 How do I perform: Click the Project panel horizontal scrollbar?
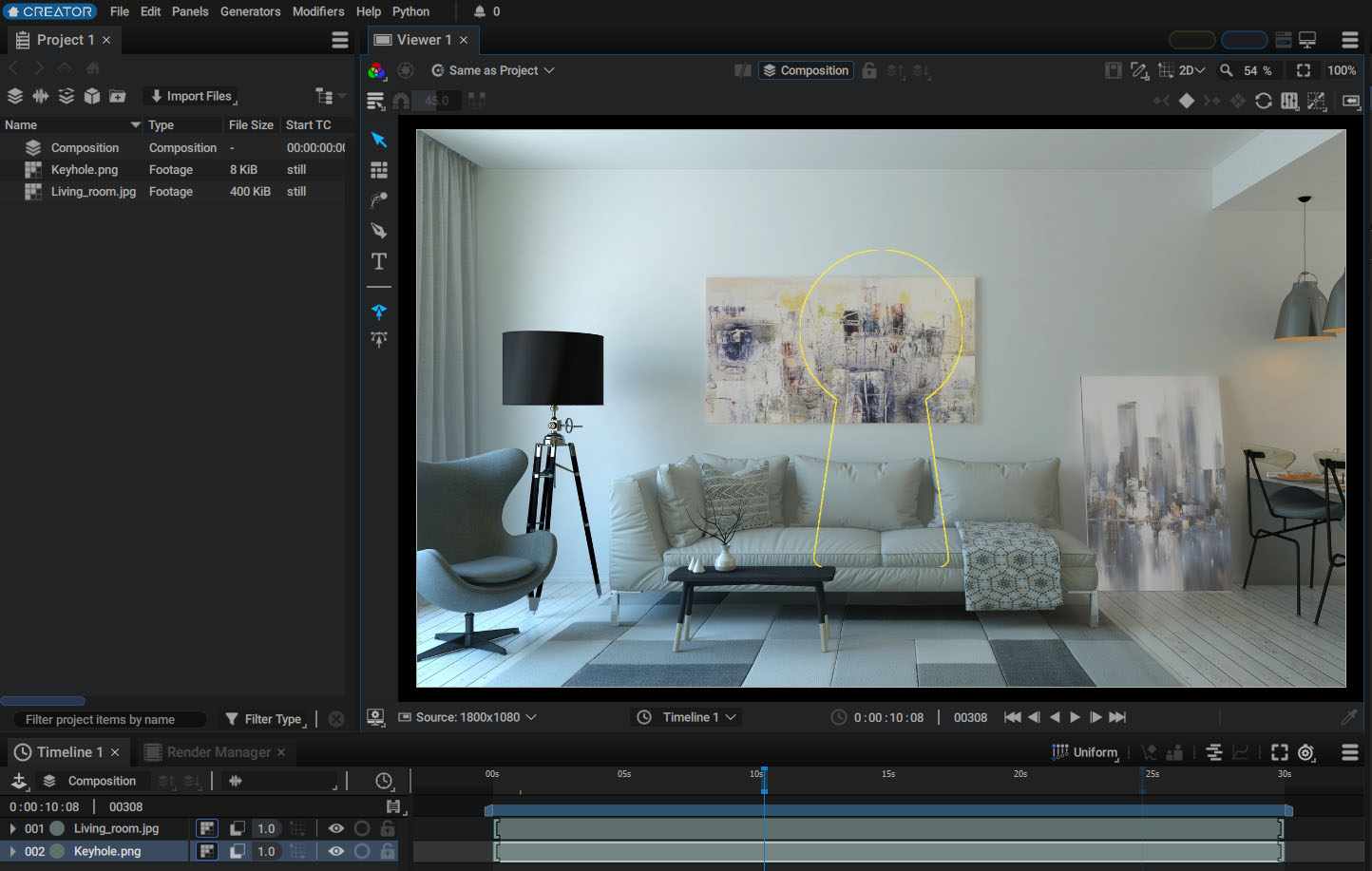tap(43, 701)
